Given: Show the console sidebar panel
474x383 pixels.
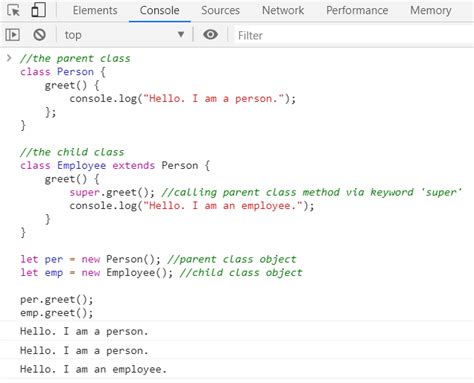Looking at the screenshot, I should point(13,35).
